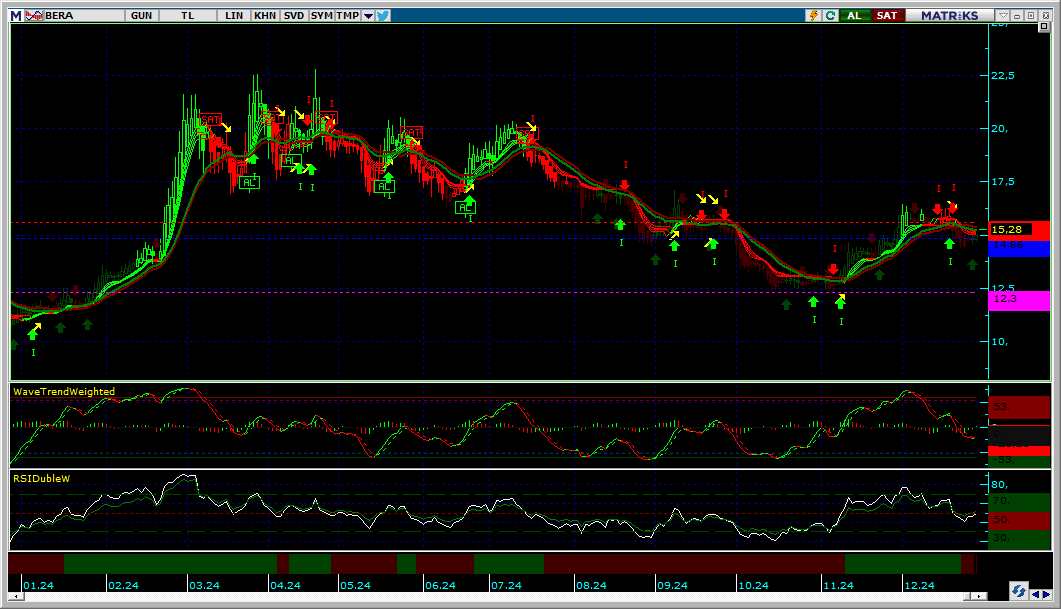Toggle the LIN scale button
The height and width of the screenshot is (609, 1061).
tap(234, 16)
